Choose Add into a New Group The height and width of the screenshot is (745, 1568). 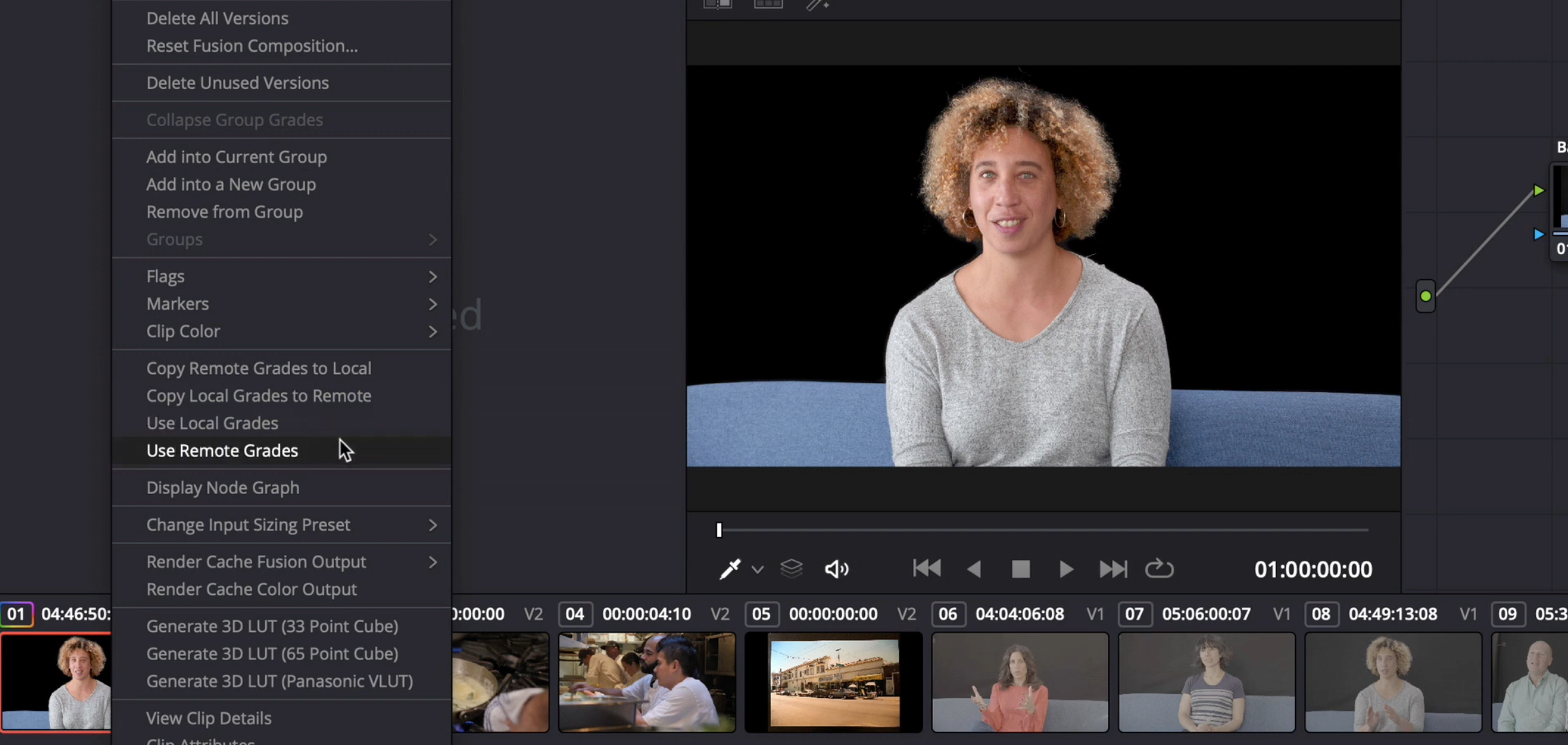[282, 184]
